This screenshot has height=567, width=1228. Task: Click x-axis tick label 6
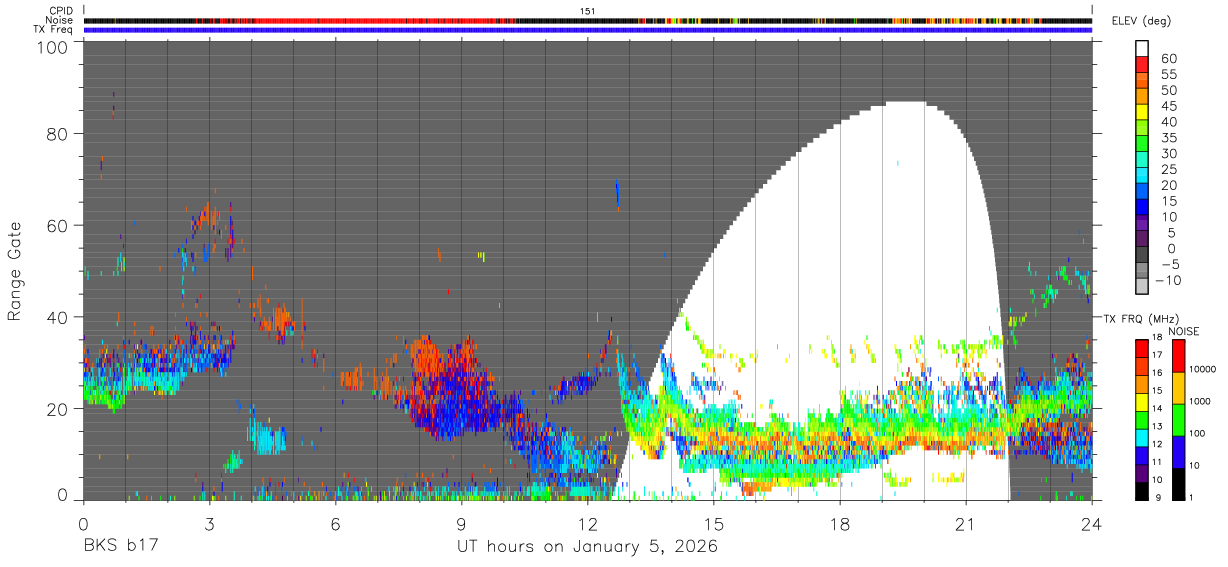point(335,524)
